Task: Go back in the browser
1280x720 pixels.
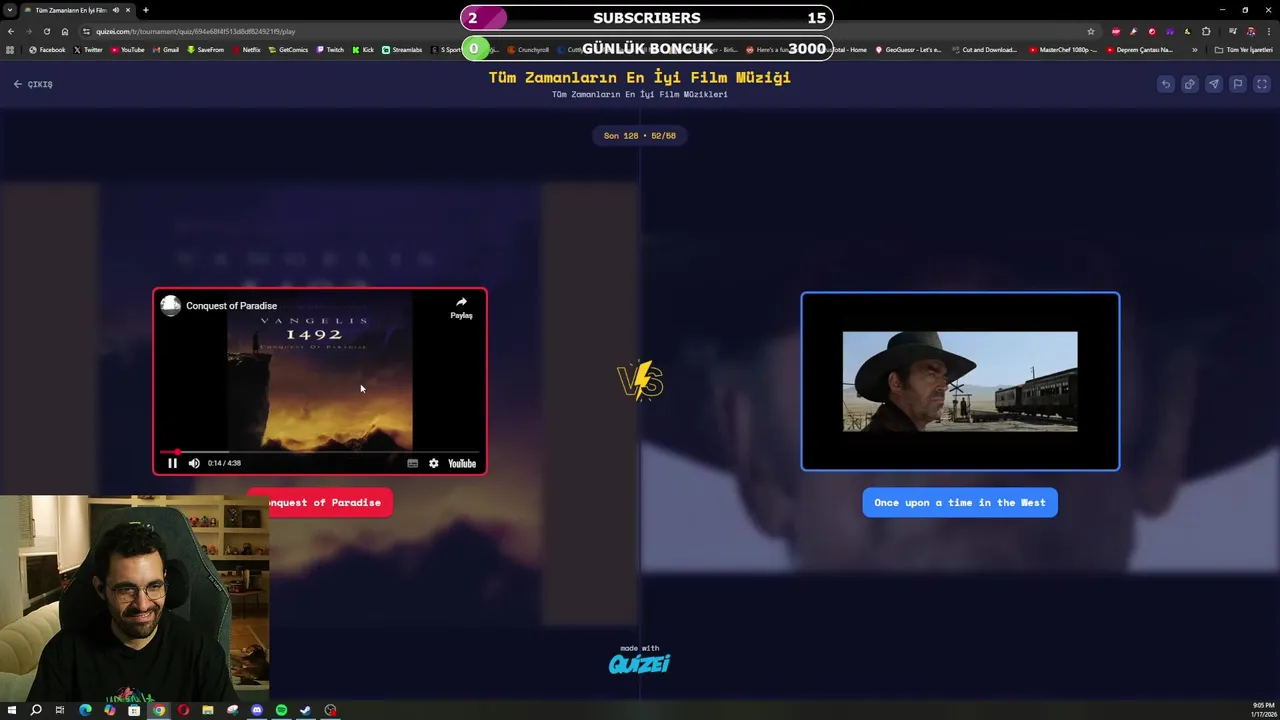Action: pos(11,31)
